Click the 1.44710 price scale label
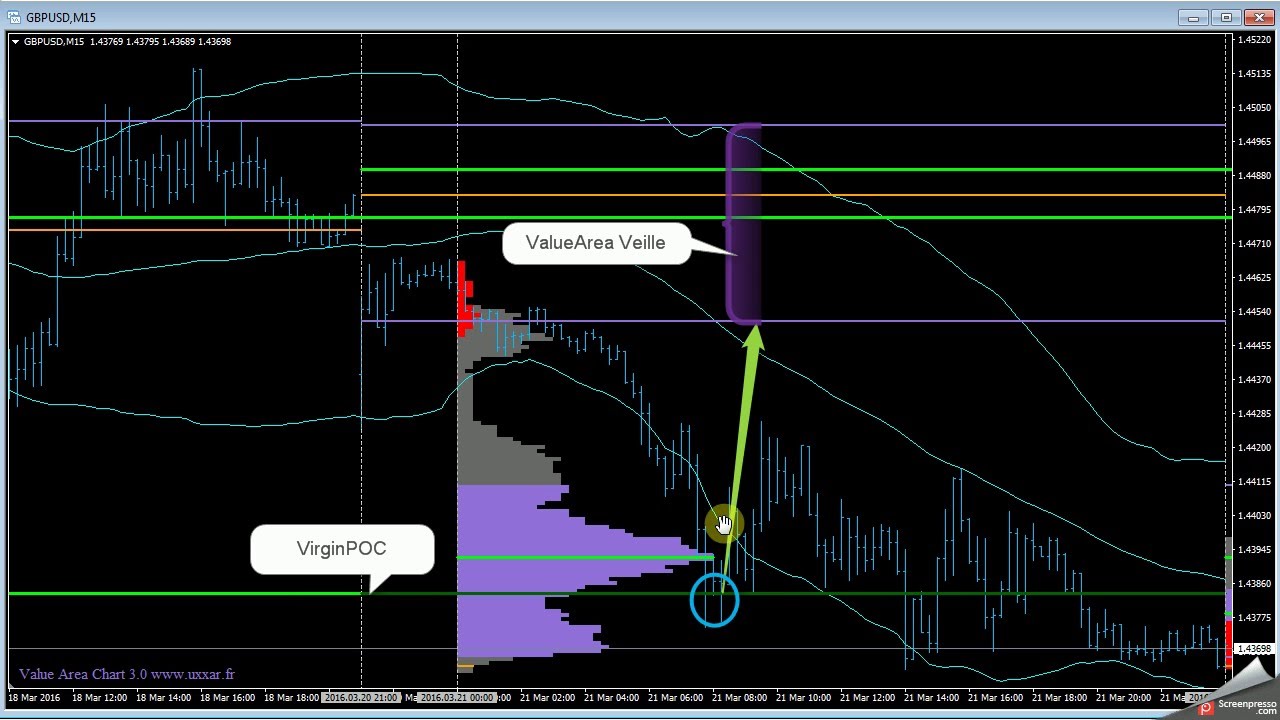Image resolution: width=1280 pixels, height=720 pixels. 1255,244
